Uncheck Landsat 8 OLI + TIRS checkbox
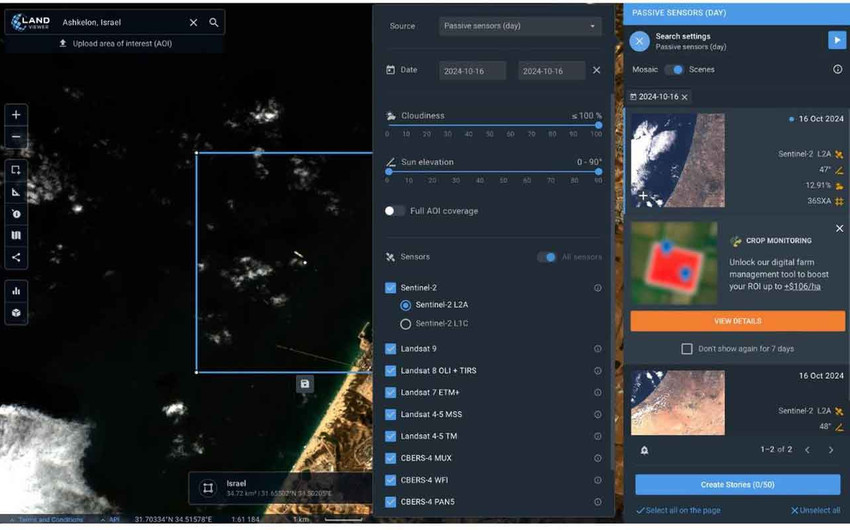This screenshot has width=850, height=530. [x=390, y=371]
